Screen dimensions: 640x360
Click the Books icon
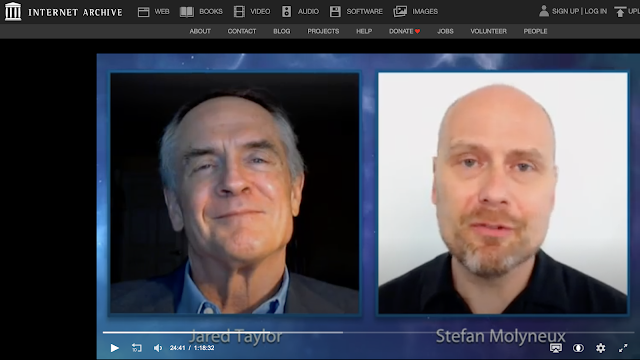pyautogui.click(x=187, y=12)
